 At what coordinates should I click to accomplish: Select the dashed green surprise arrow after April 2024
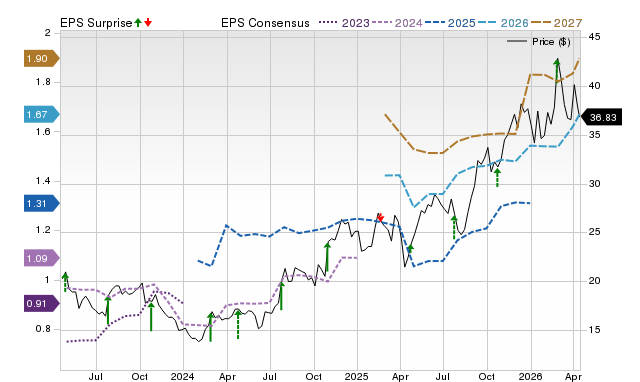238,324
